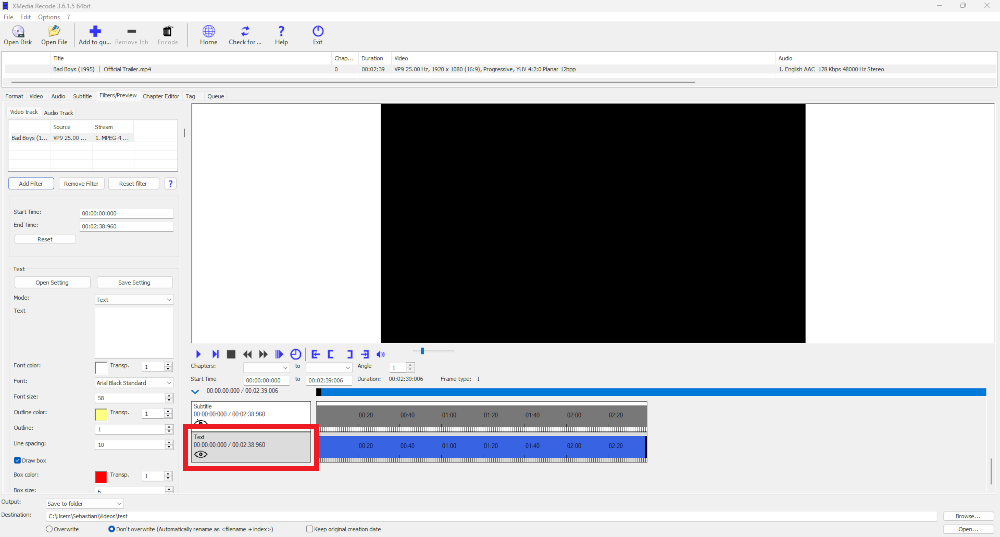Uncheck the Draw box checkbox
The width and height of the screenshot is (1000, 537).
tap(18, 460)
